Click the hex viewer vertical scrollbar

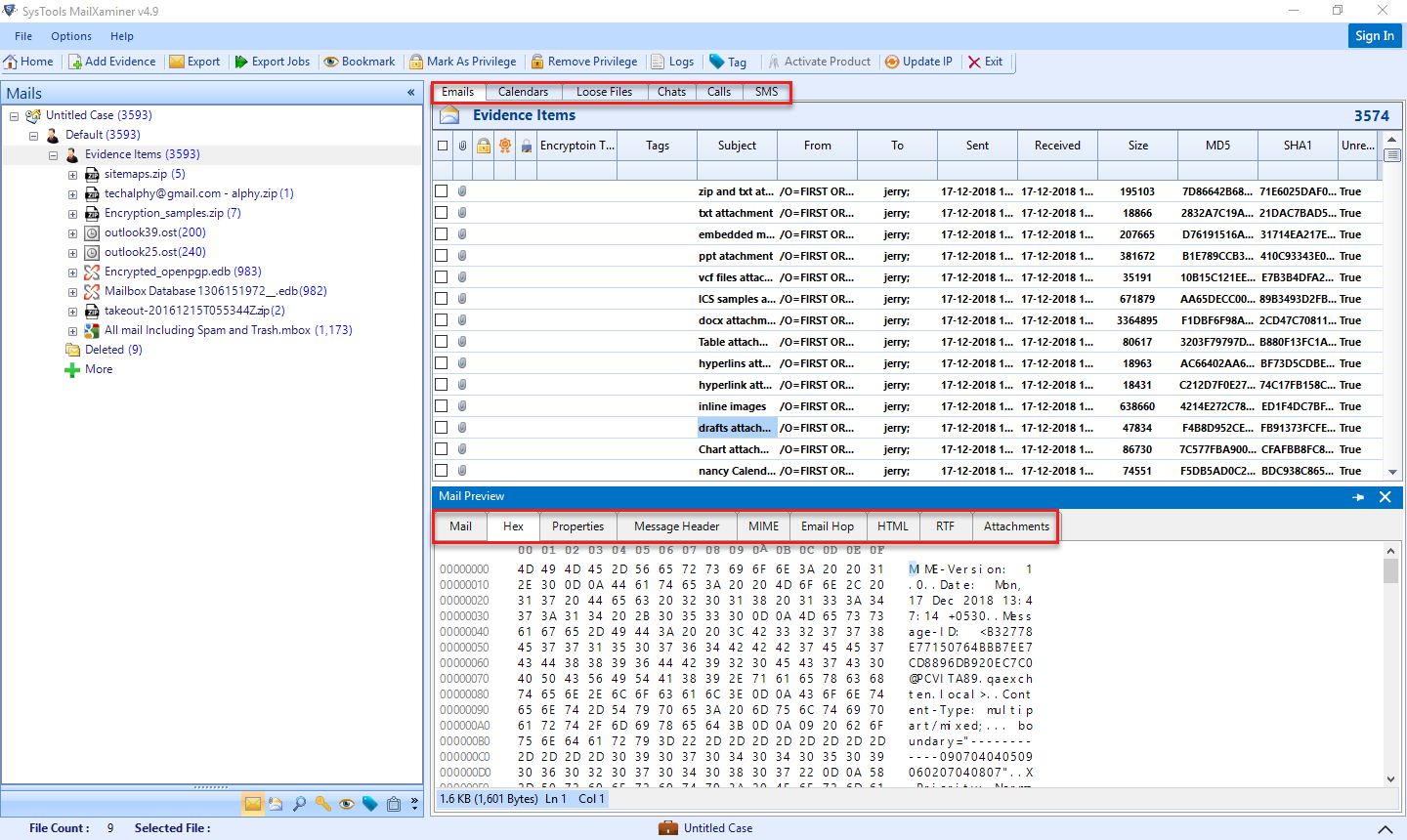pyautogui.click(x=1390, y=664)
